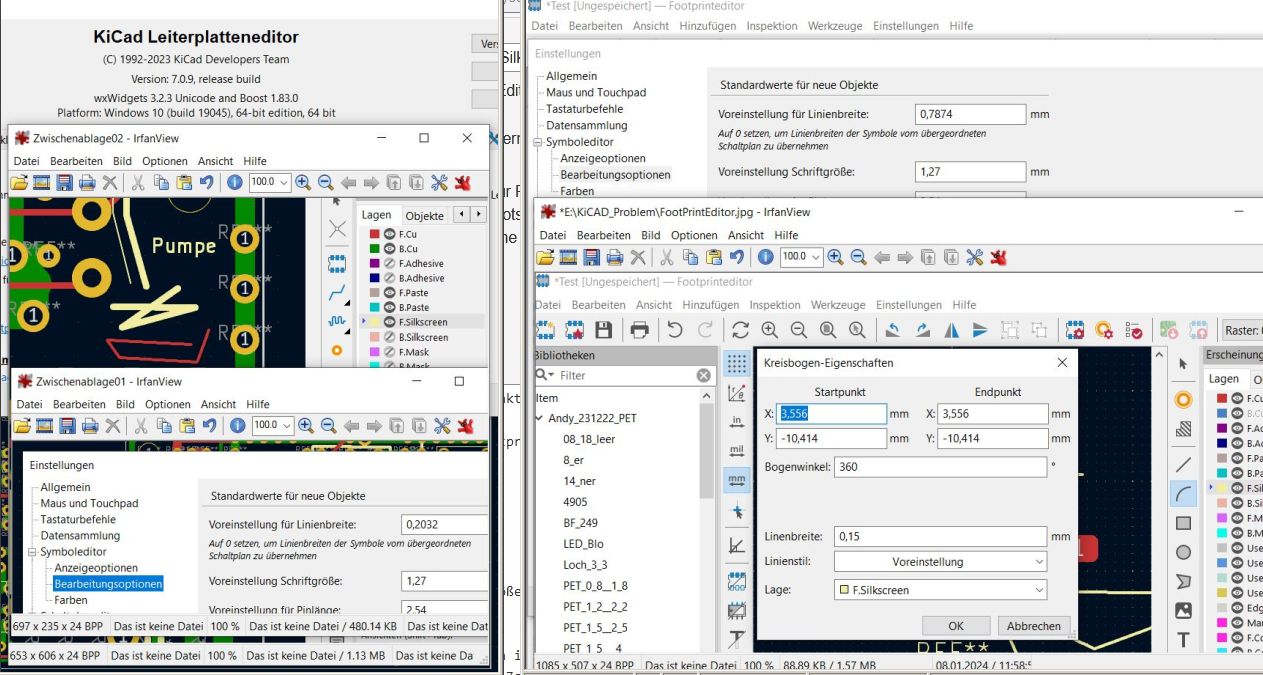The width and height of the screenshot is (1263, 675).
Task: Toggle F.Cu layer visibility eye in Zwischenablage02 layers
Action: [x=390, y=234]
